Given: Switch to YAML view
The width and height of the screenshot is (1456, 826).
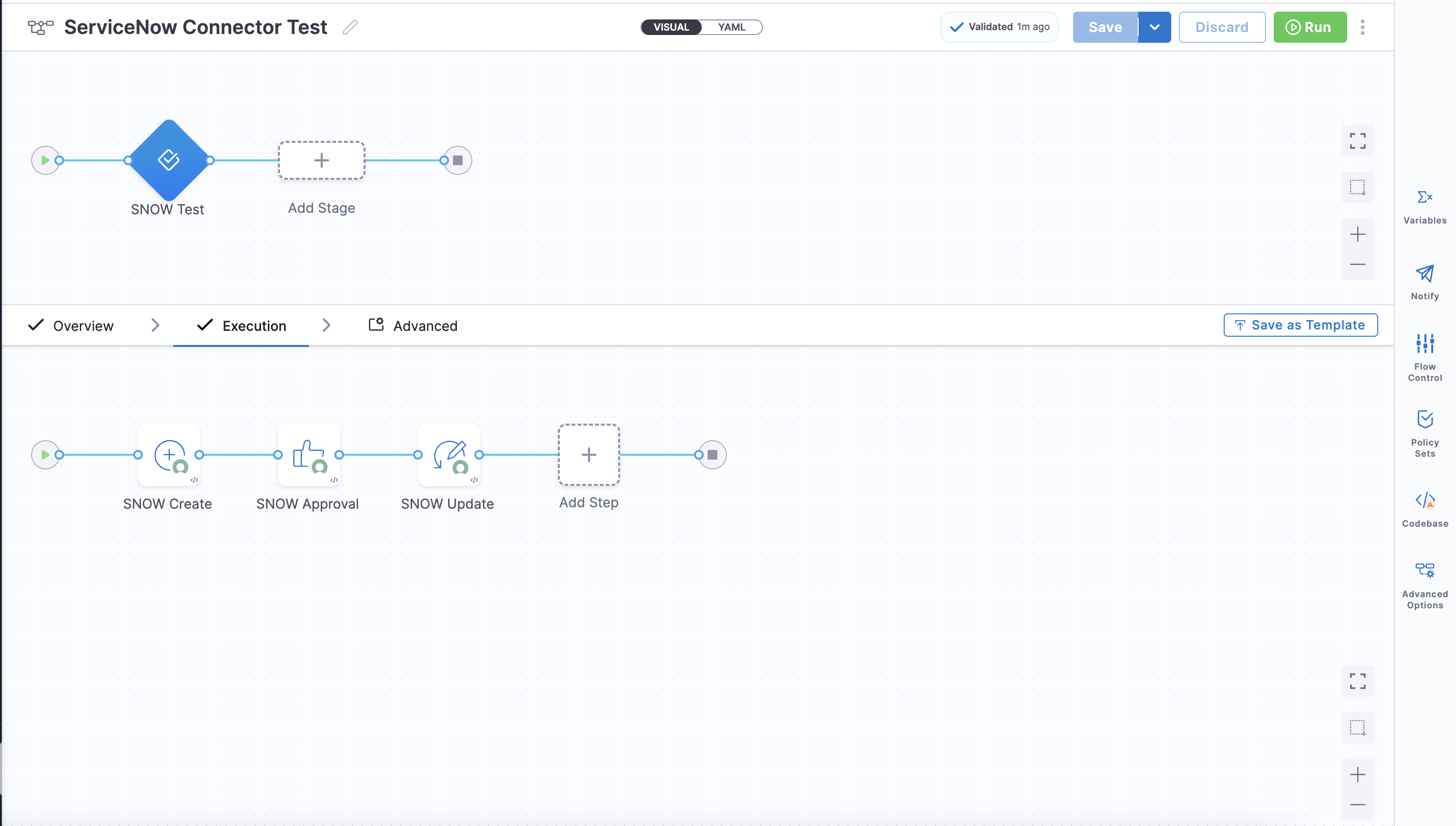Looking at the screenshot, I should pyautogui.click(x=731, y=27).
